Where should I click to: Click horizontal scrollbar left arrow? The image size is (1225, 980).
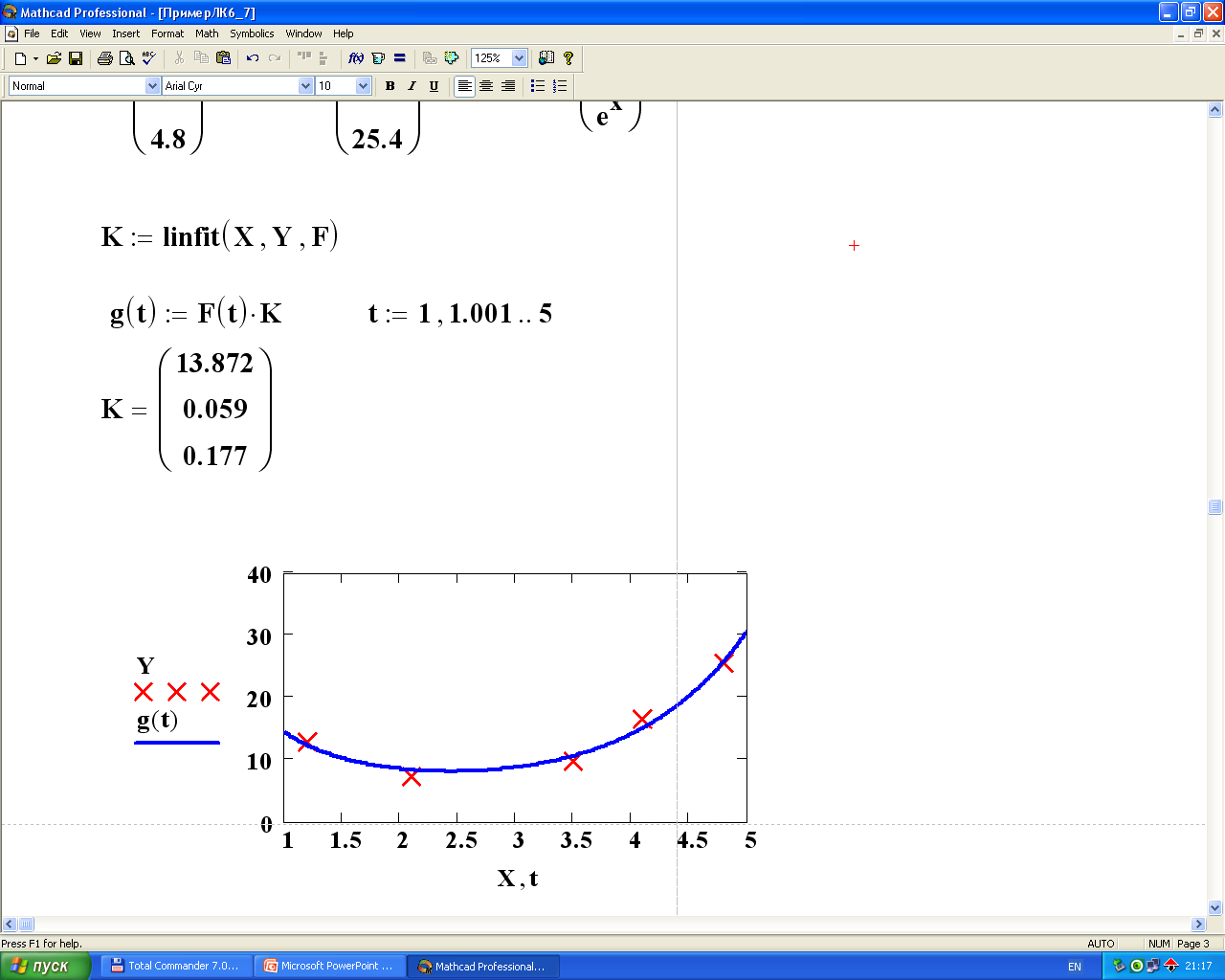pos(10,924)
